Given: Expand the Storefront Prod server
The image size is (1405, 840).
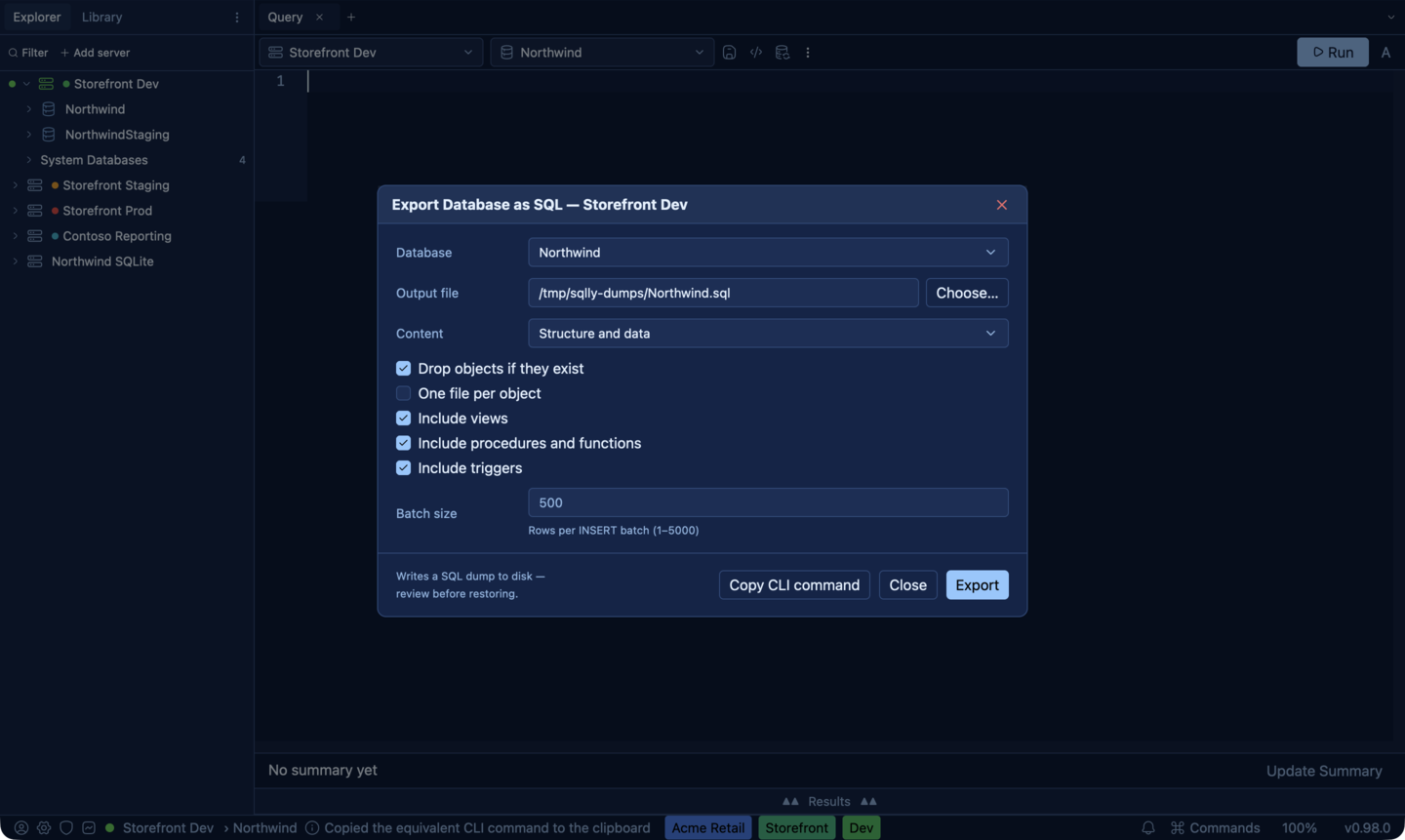Looking at the screenshot, I should [15, 211].
